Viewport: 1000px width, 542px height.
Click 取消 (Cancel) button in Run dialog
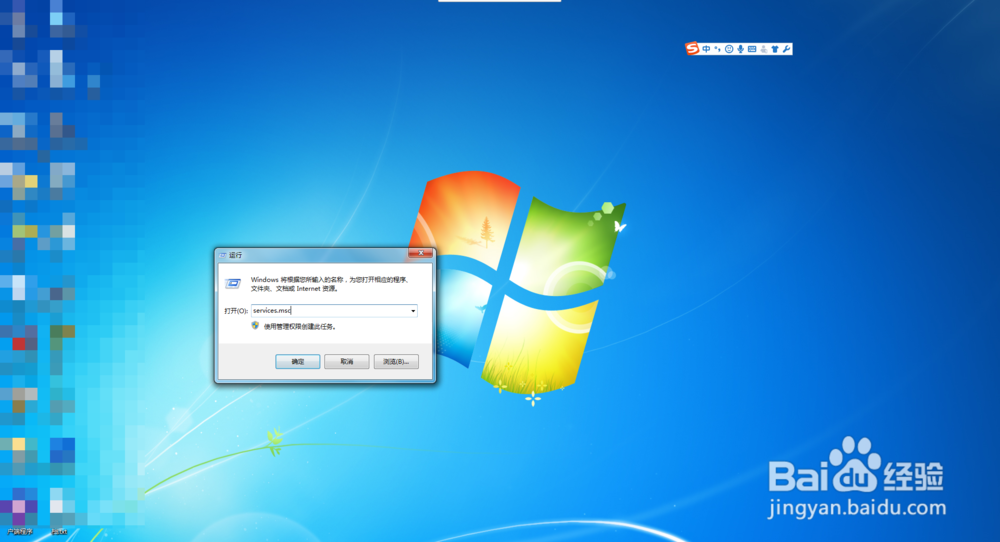point(347,362)
